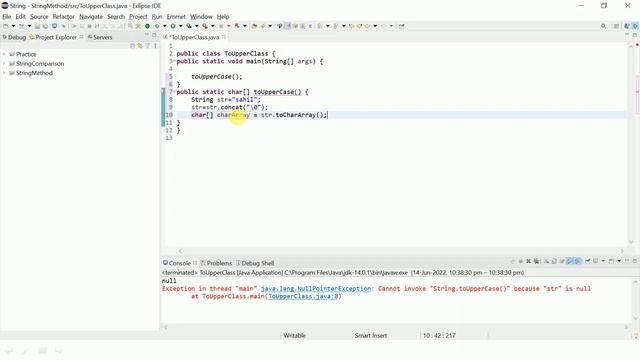Screen dimensions: 640x360
Task: Open the ToUpperClass.java:8 stack trace link
Action: [x=303, y=296]
